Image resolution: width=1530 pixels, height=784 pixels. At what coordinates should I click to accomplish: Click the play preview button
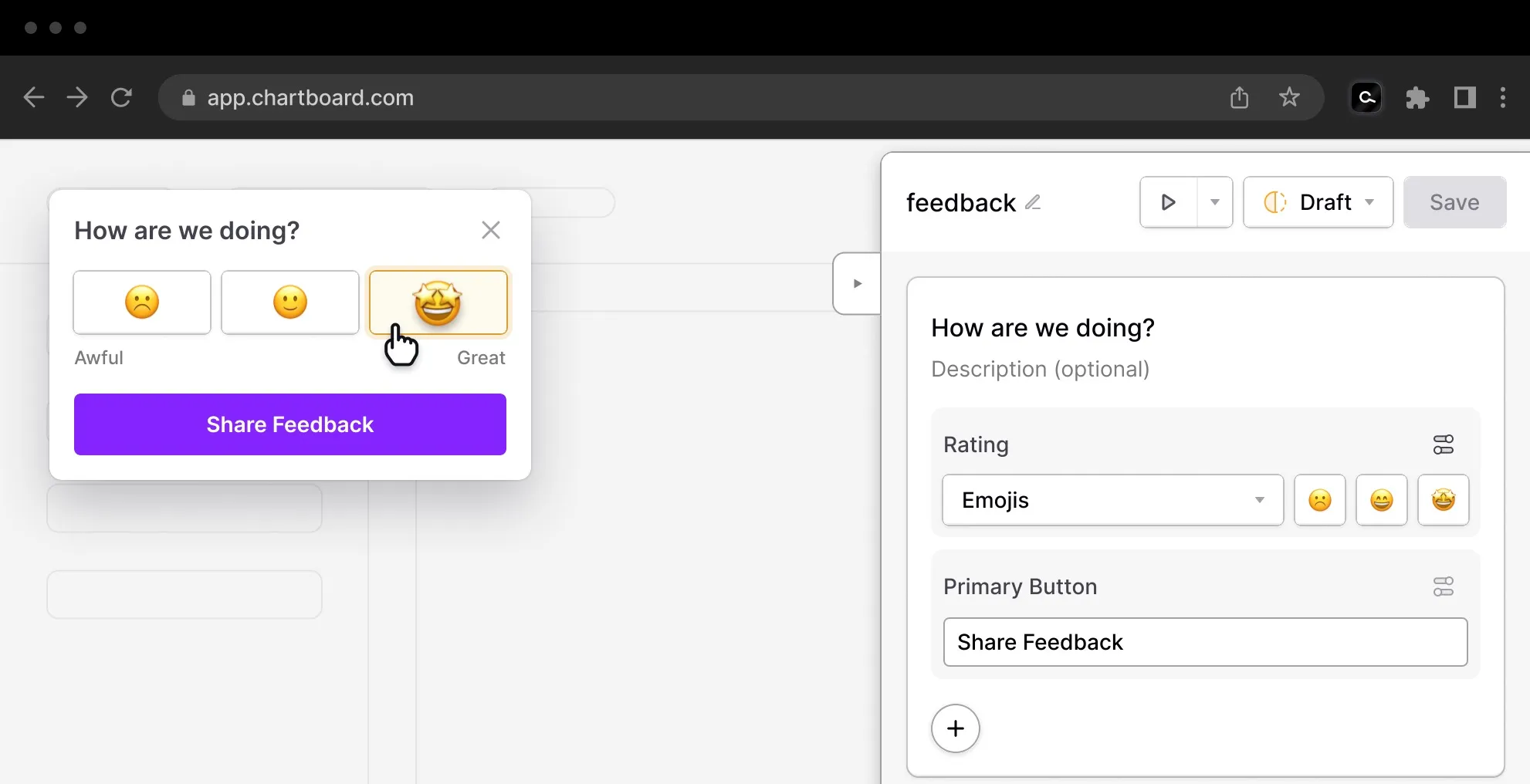coord(1168,202)
